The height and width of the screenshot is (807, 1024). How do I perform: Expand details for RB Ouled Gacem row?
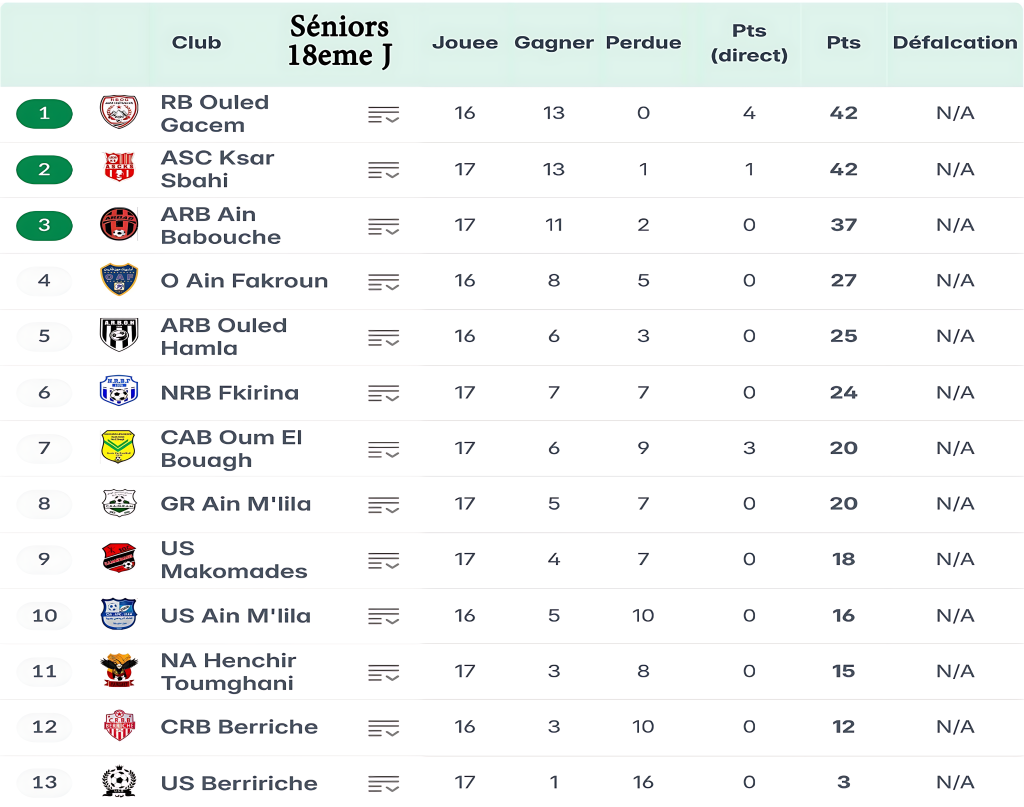(x=383, y=114)
